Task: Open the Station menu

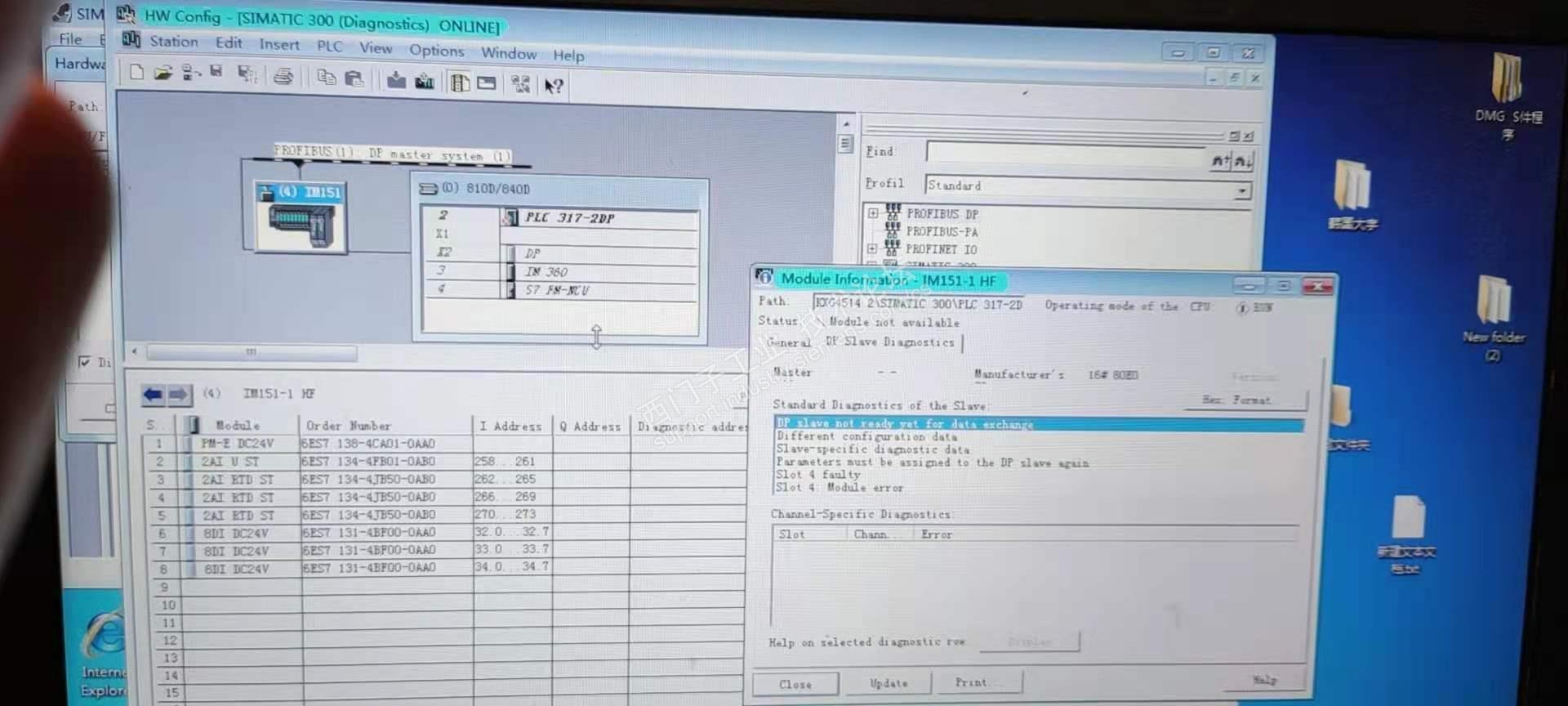Action: coord(173,41)
